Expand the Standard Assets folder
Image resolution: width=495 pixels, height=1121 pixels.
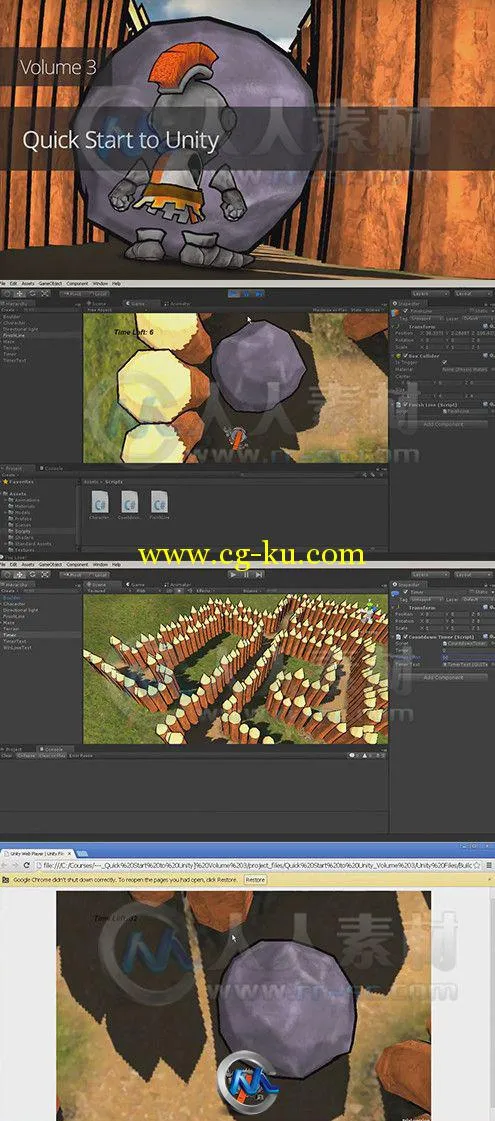pyautogui.click(x=31, y=544)
